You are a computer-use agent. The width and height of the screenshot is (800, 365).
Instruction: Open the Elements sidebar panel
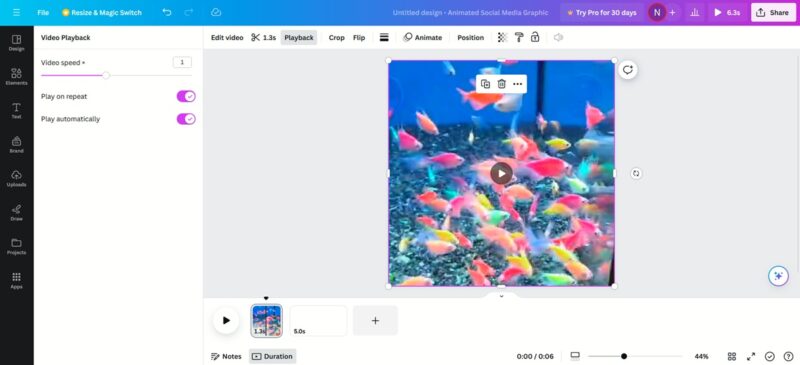click(x=16, y=77)
